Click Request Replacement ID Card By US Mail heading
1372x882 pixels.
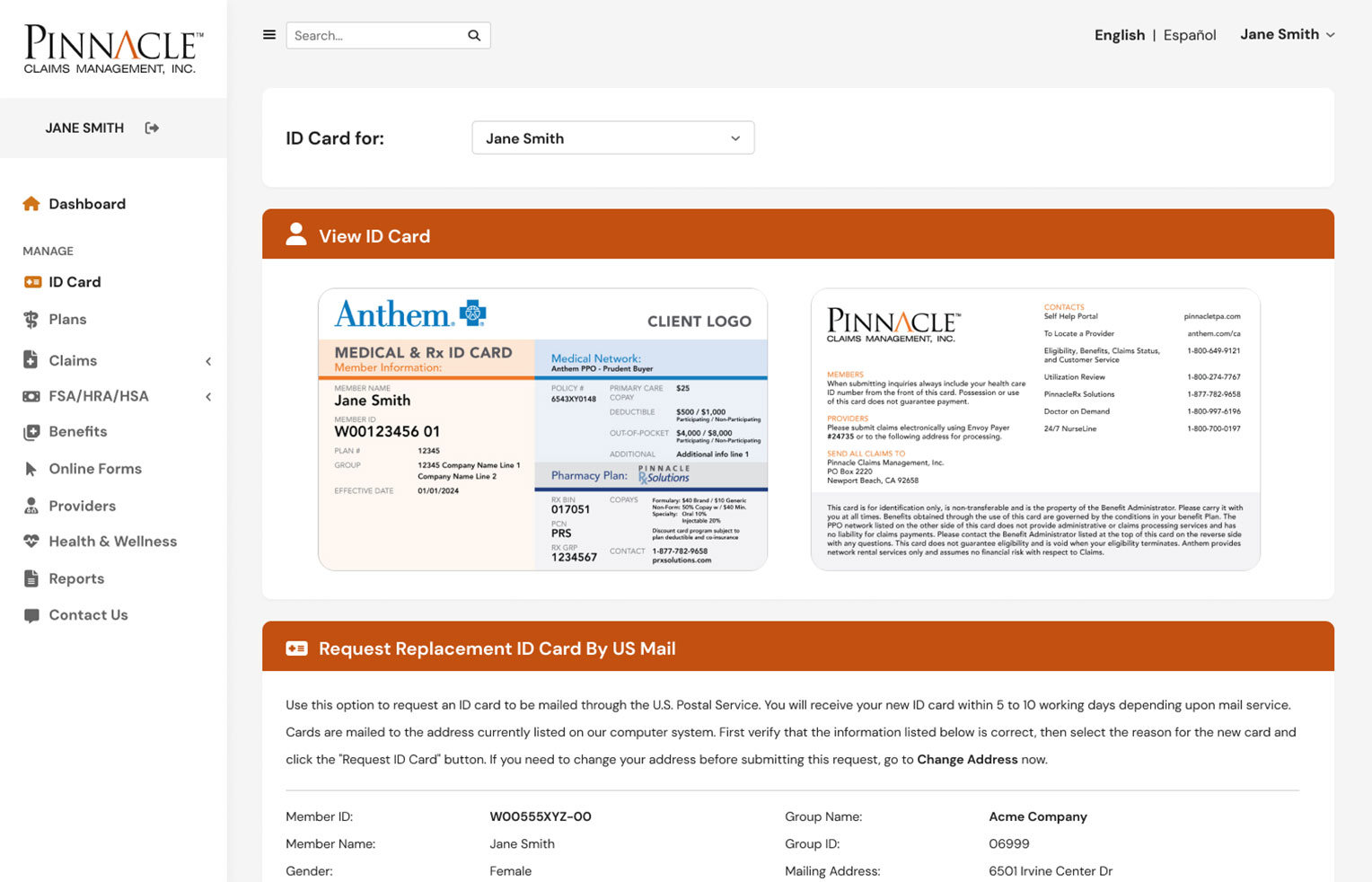click(x=497, y=648)
